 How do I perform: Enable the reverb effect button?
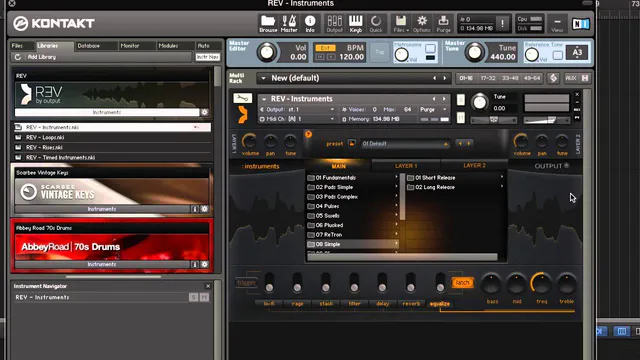(x=411, y=304)
